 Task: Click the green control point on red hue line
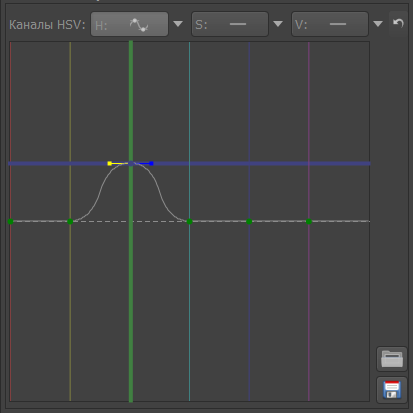click(x=10, y=221)
